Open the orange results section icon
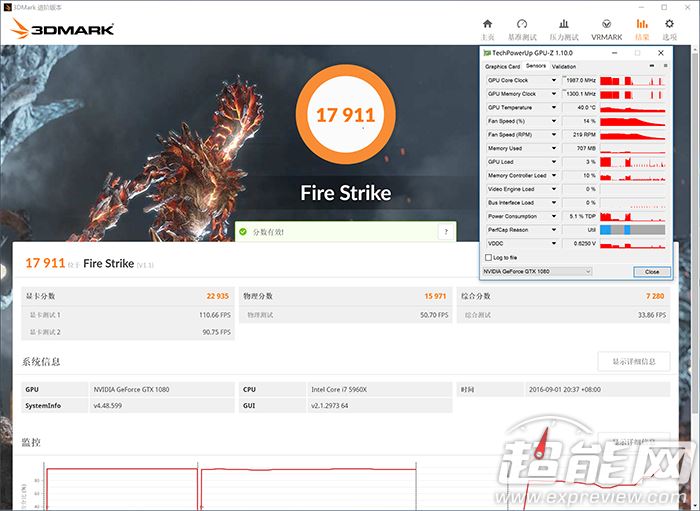This screenshot has height=511, width=700. [642, 24]
